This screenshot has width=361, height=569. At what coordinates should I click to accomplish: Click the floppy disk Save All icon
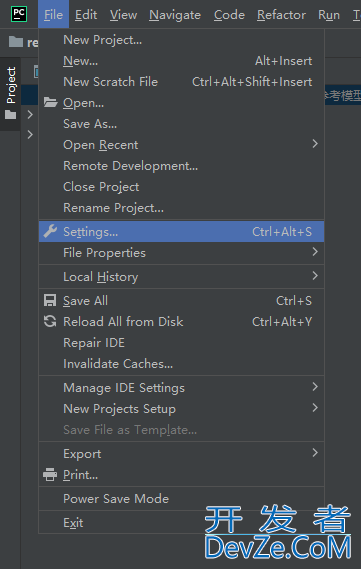click(x=50, y=300)
